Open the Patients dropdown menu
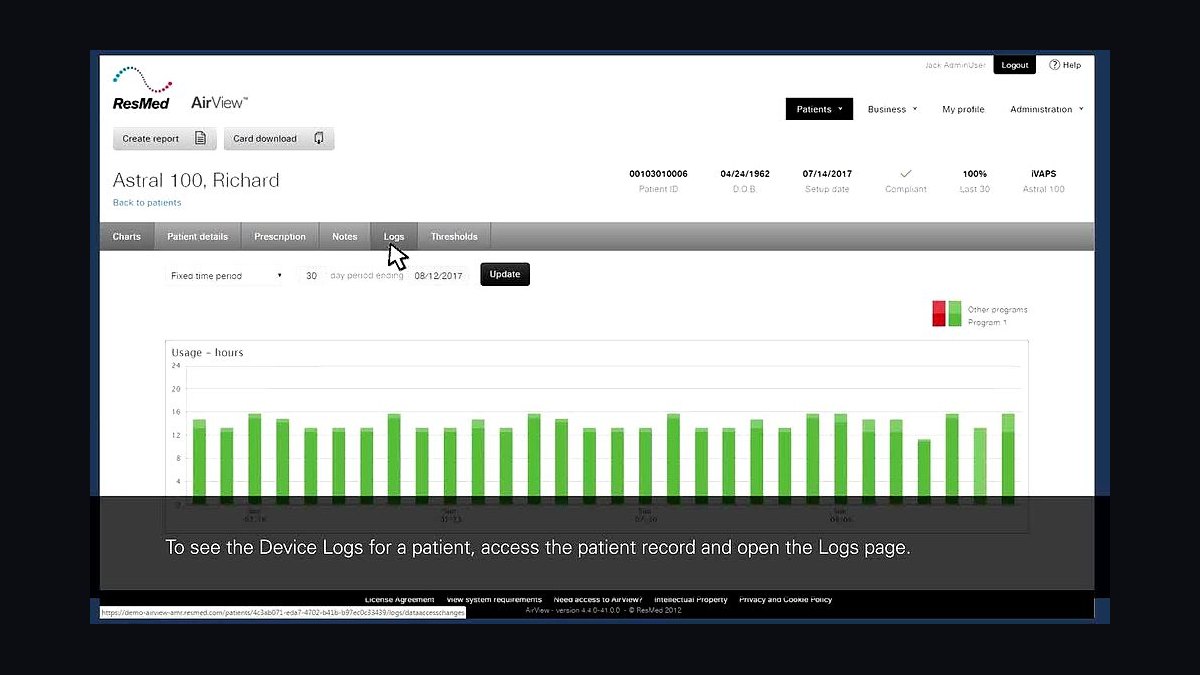The height and width of the screenshot is (675, 1200). pos(819,109)
